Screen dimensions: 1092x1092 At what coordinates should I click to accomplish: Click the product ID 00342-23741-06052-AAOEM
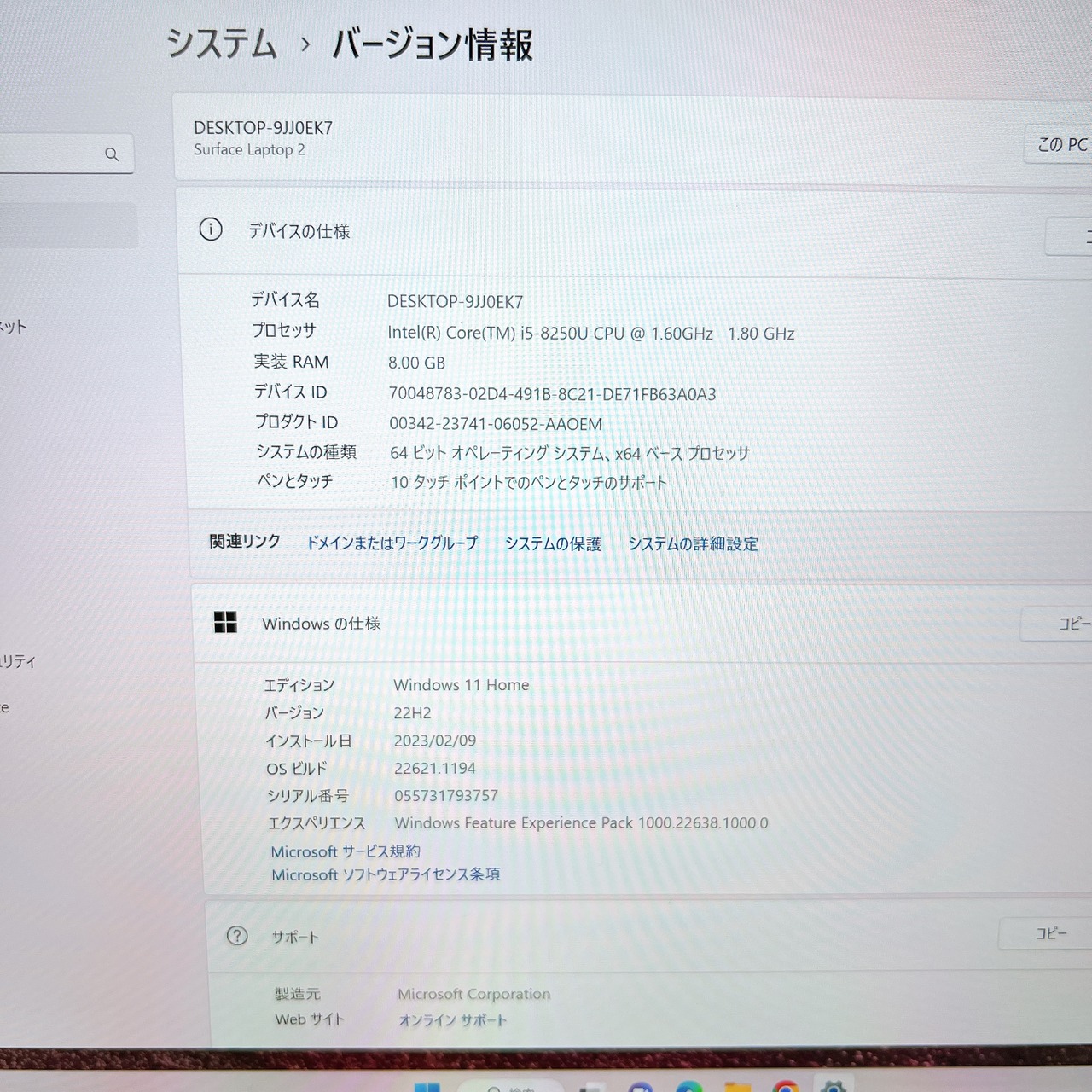pos(496,424)
